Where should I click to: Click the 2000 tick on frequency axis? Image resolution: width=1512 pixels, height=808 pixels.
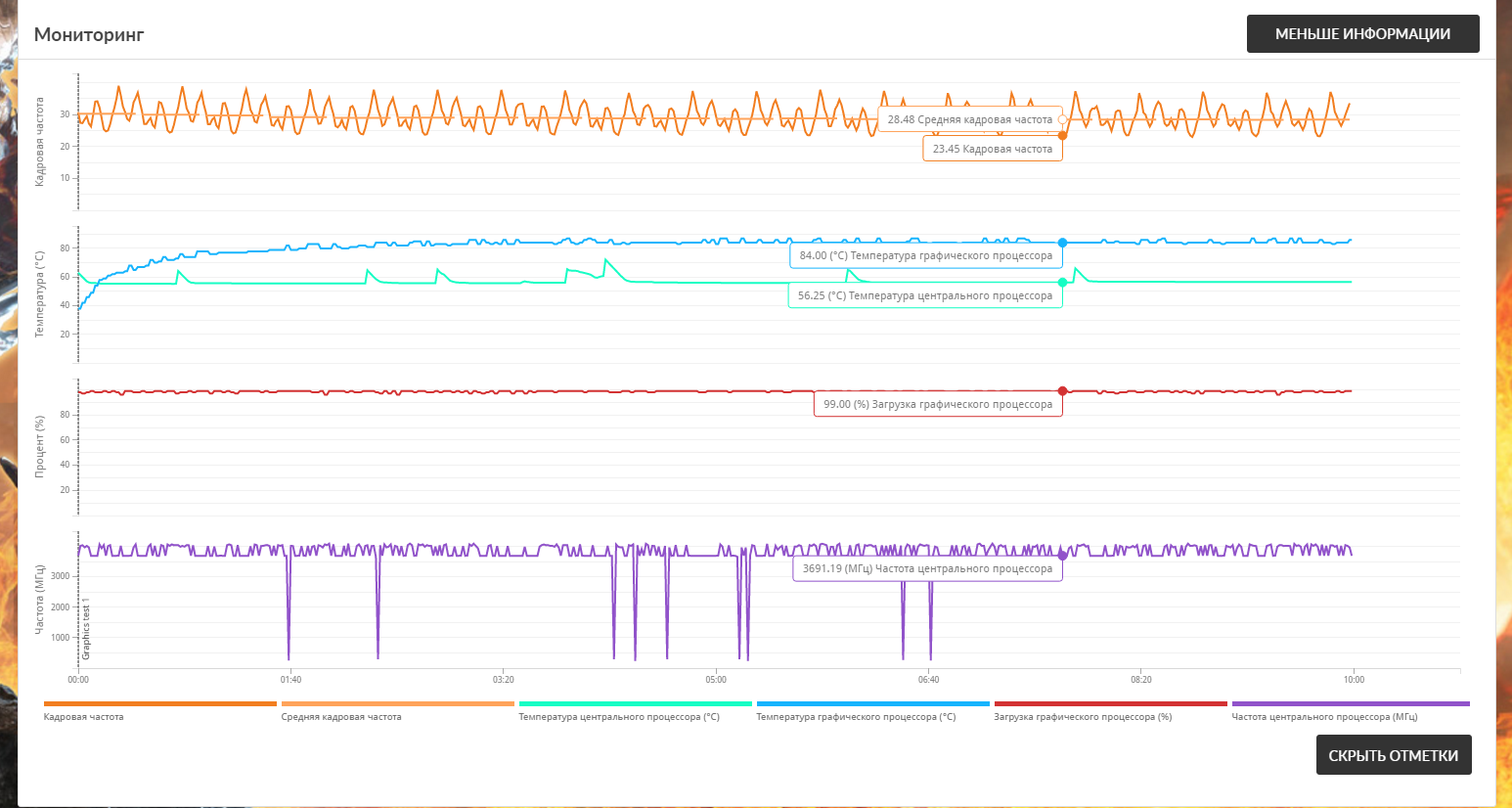point(61,607)
